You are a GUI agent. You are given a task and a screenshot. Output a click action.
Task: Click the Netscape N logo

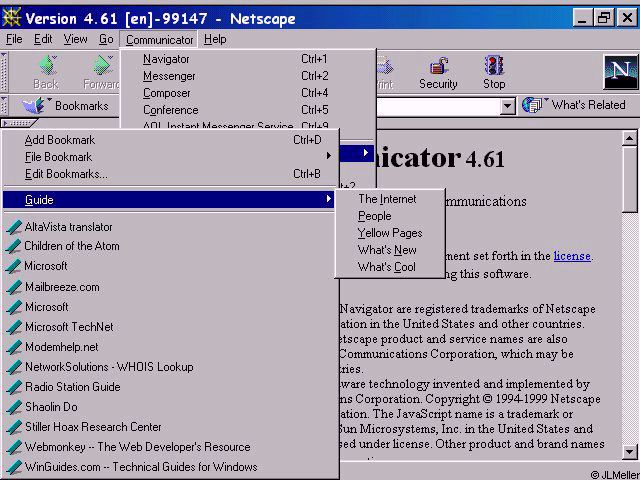pos(620,72)
